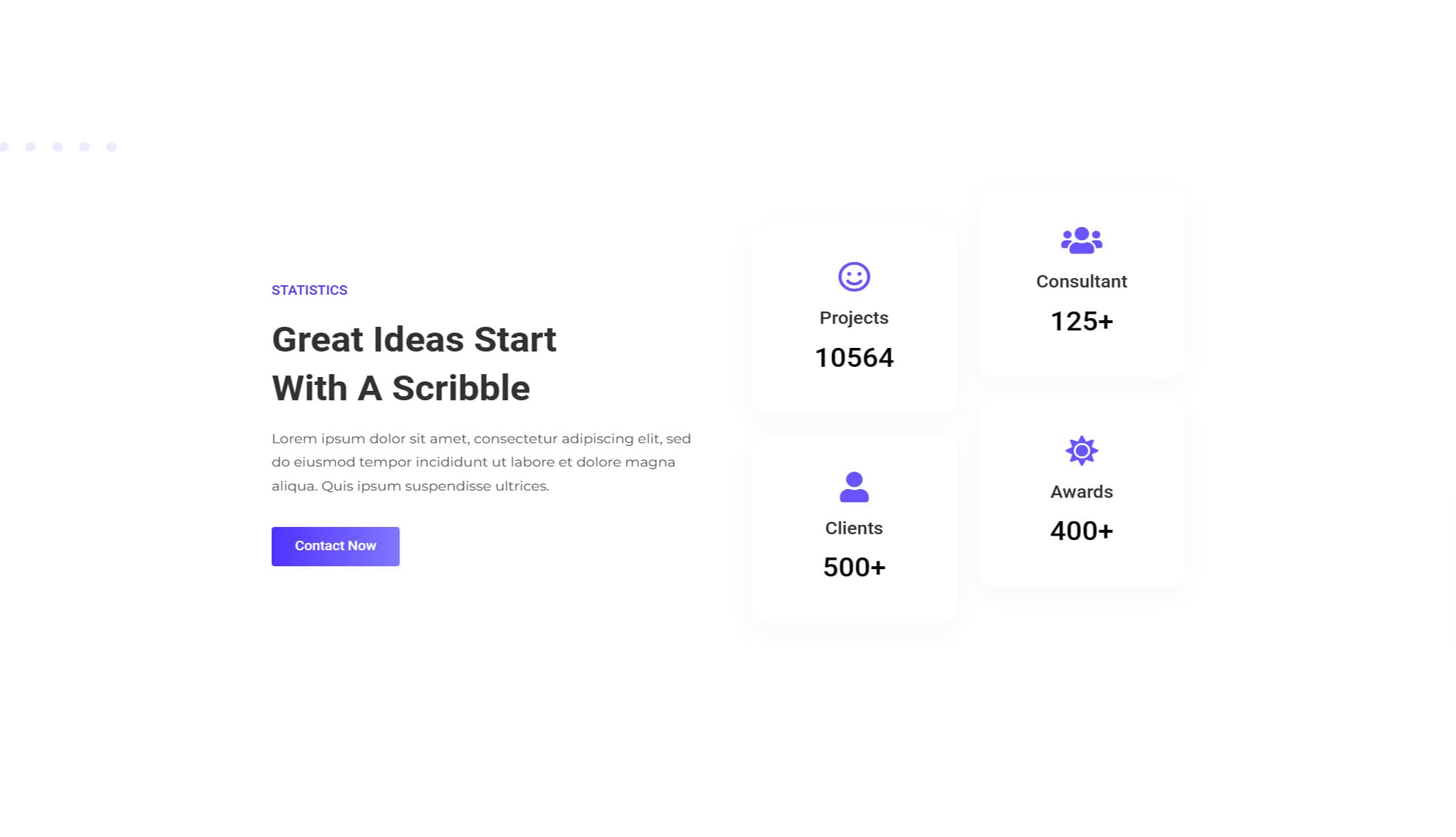The height and width of the screenshot is (837, 1456).
Task: Click the 500+ Clients number
Action: click(853, 566)
